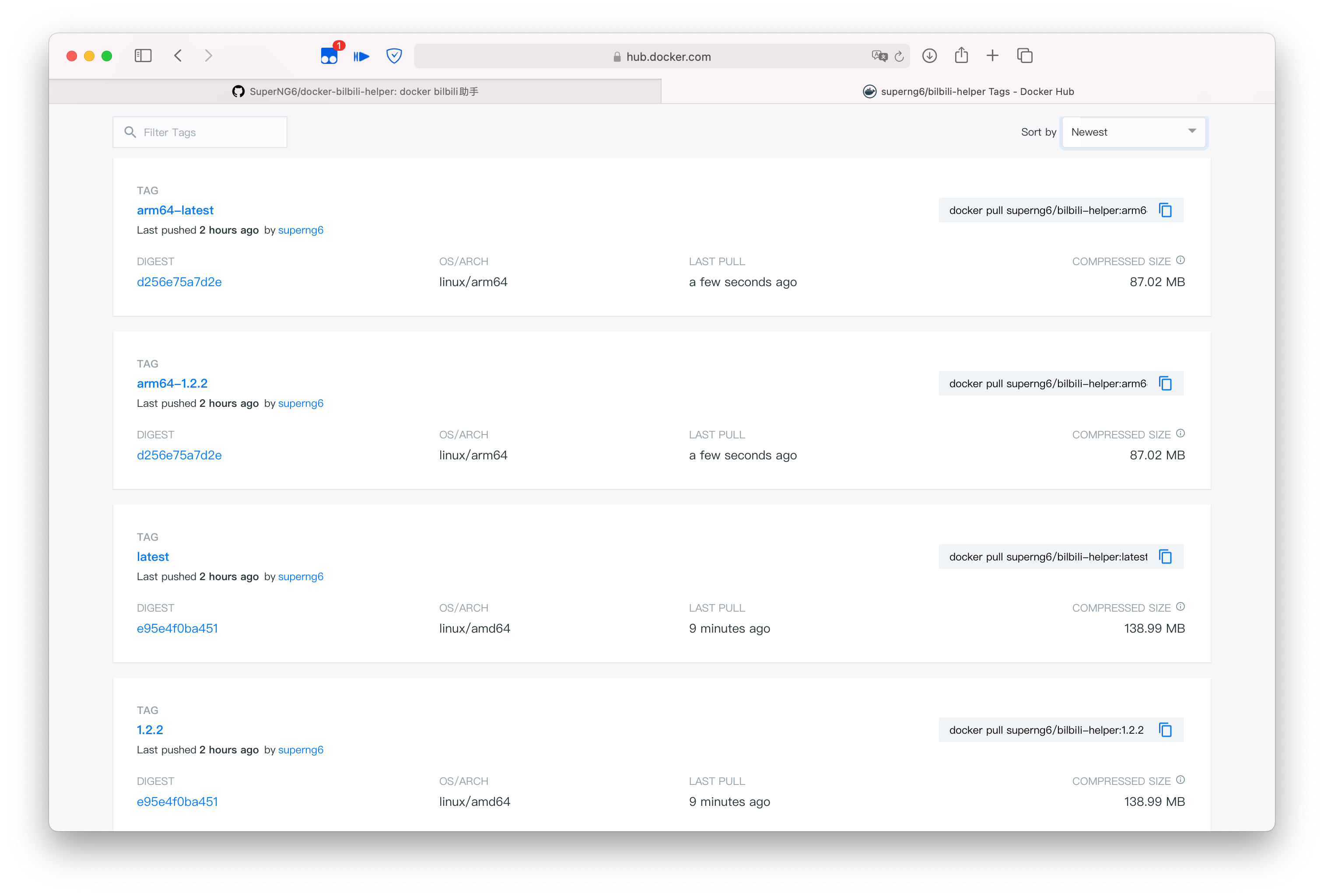Open the shield privacy extension
This screenshot has height=896, width=1324.
coord(394,56)
